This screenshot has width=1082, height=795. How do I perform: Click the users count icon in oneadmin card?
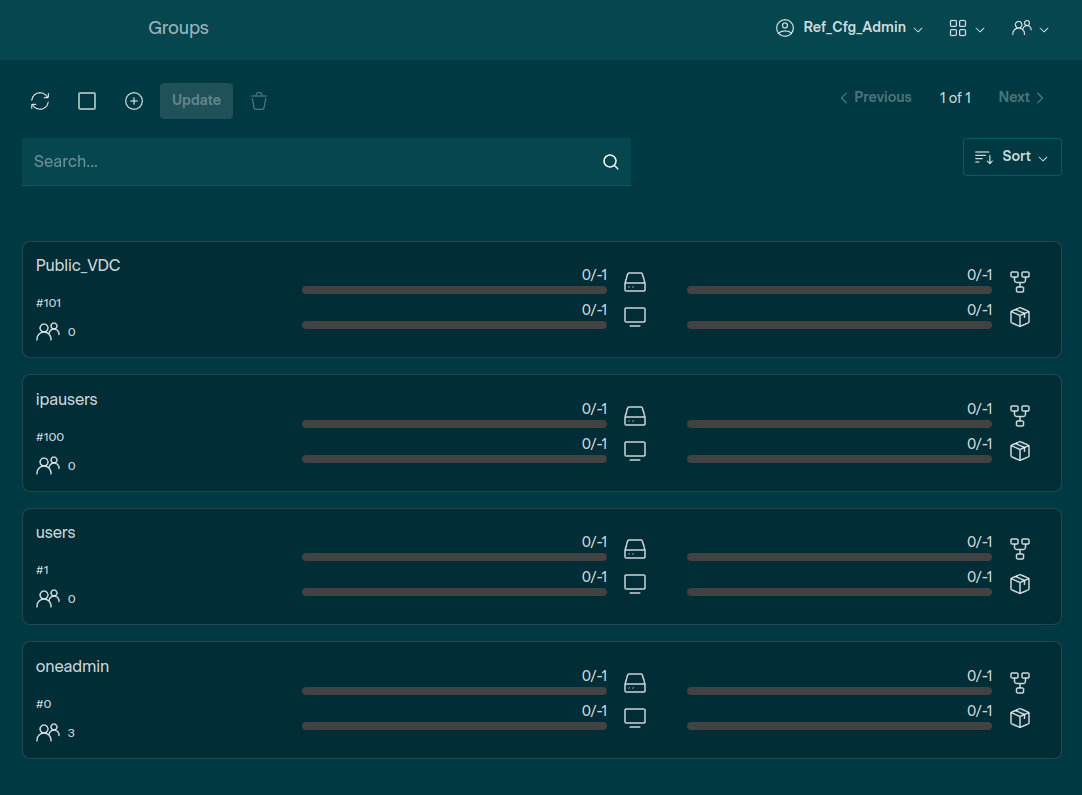[48, 732]
